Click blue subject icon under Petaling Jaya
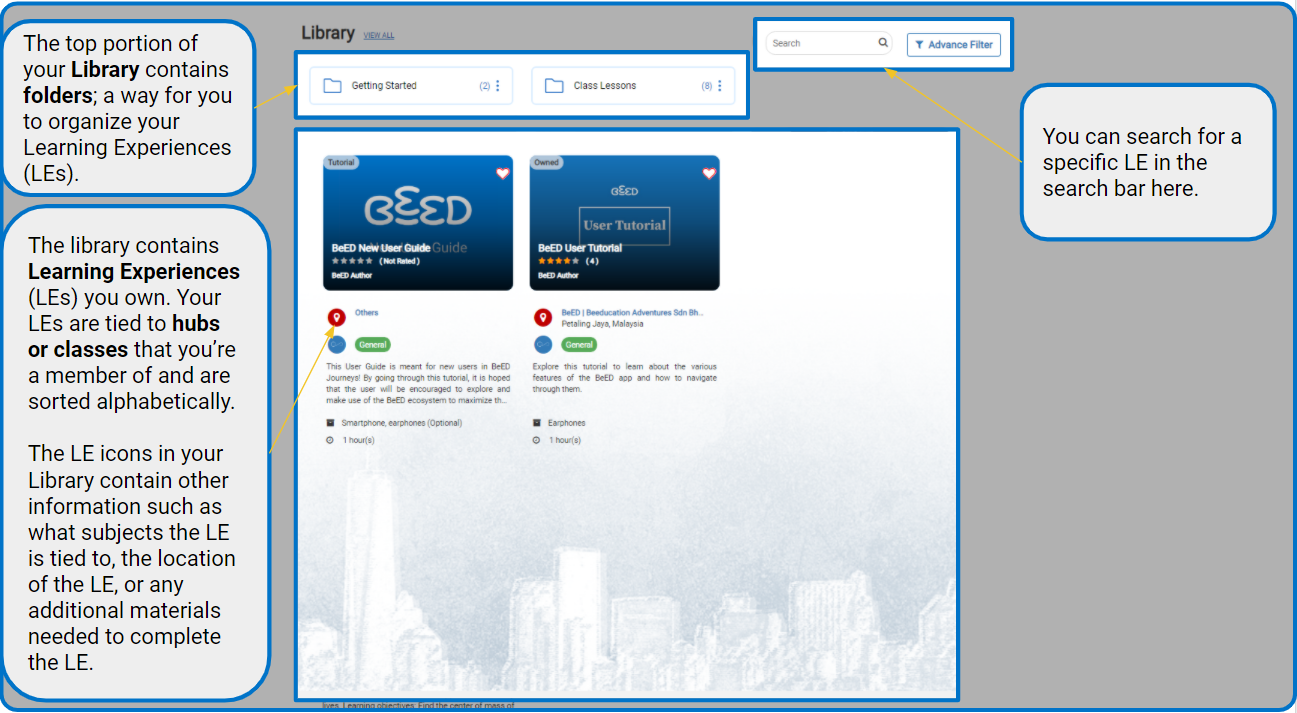 543,344
